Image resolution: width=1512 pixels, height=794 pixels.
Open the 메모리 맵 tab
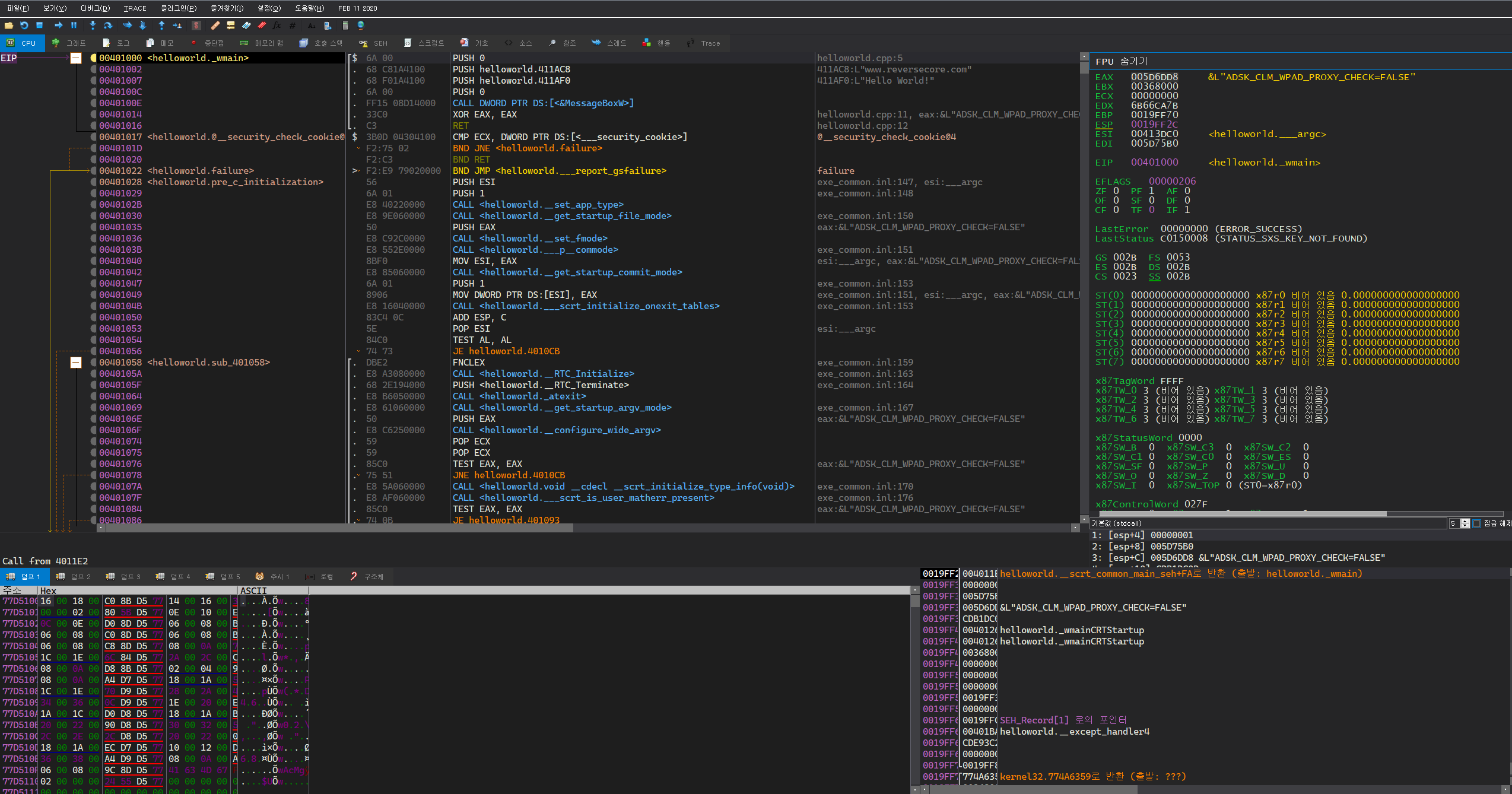click(262, 43)
